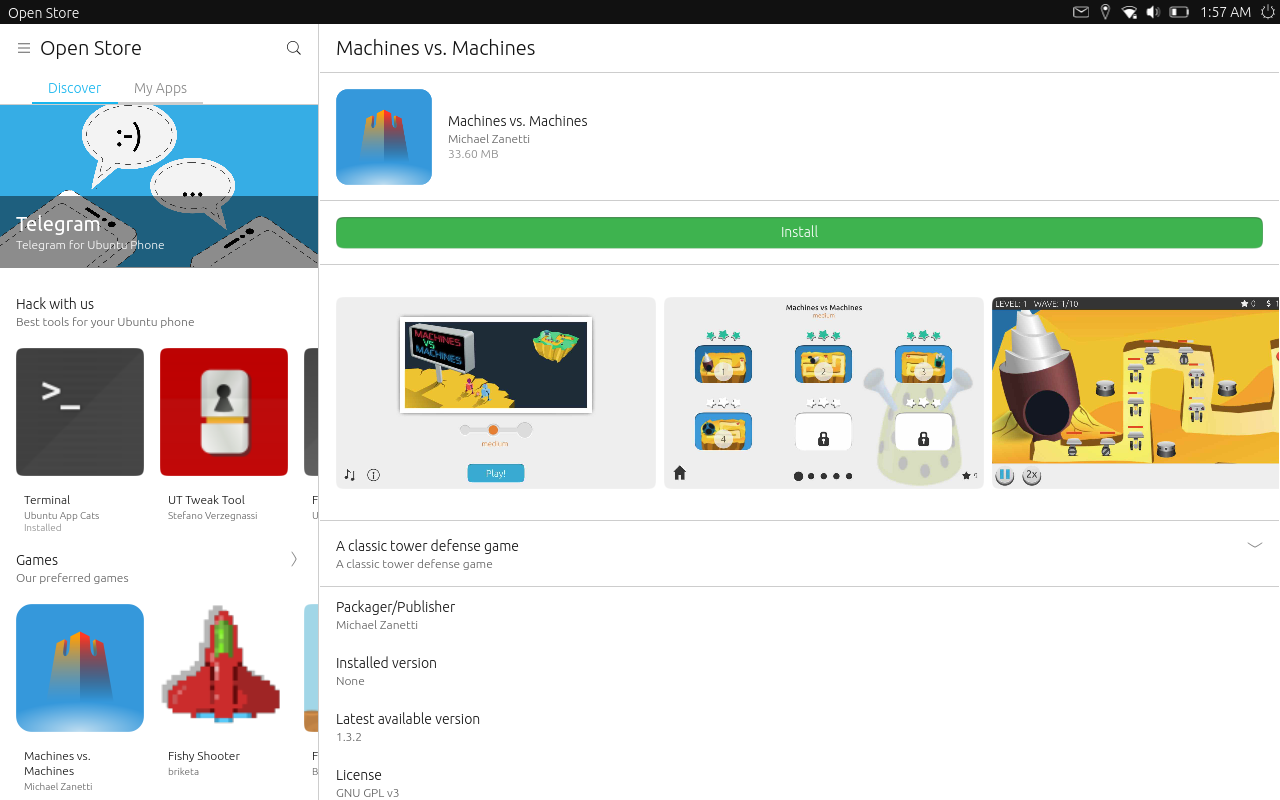Click the 1.3.2 version value
Screen dimensions: 1280x800
(x=349, y=737)
